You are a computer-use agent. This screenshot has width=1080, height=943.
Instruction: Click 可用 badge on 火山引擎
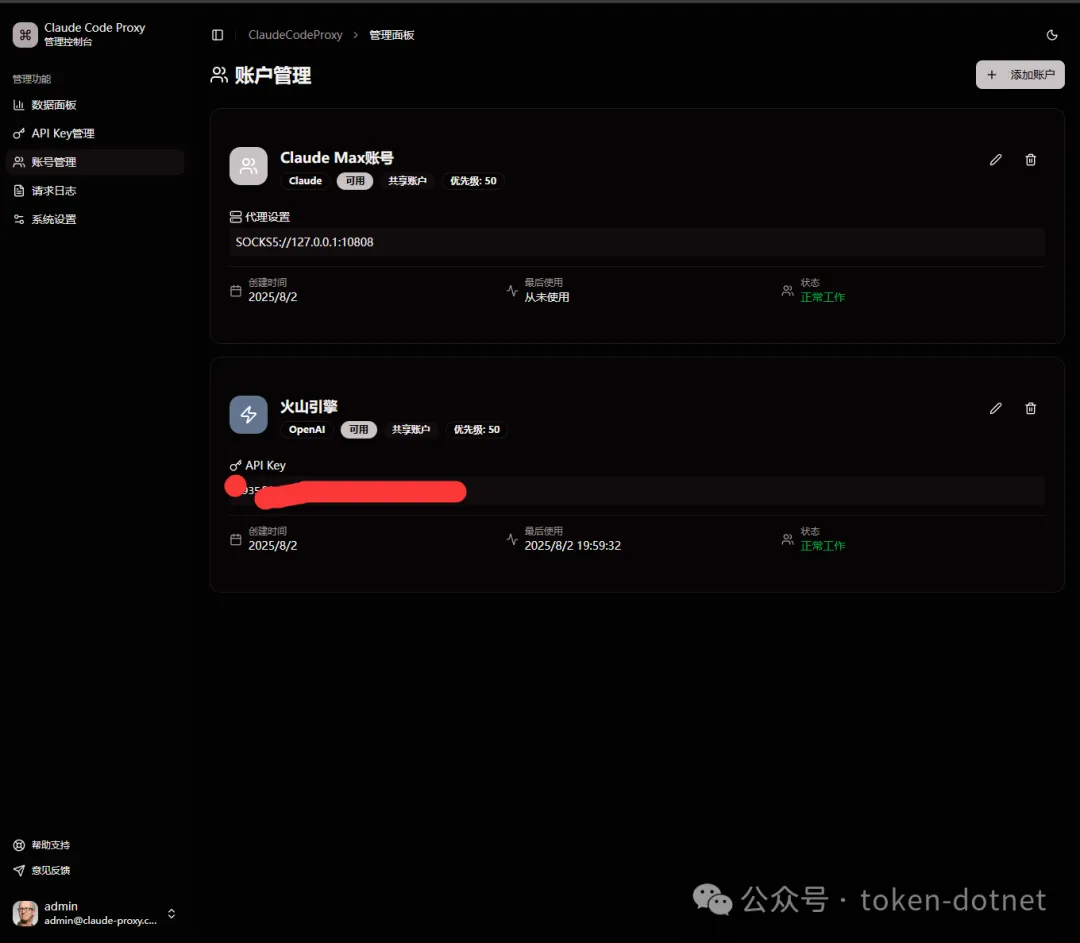[x=359, y=430]
